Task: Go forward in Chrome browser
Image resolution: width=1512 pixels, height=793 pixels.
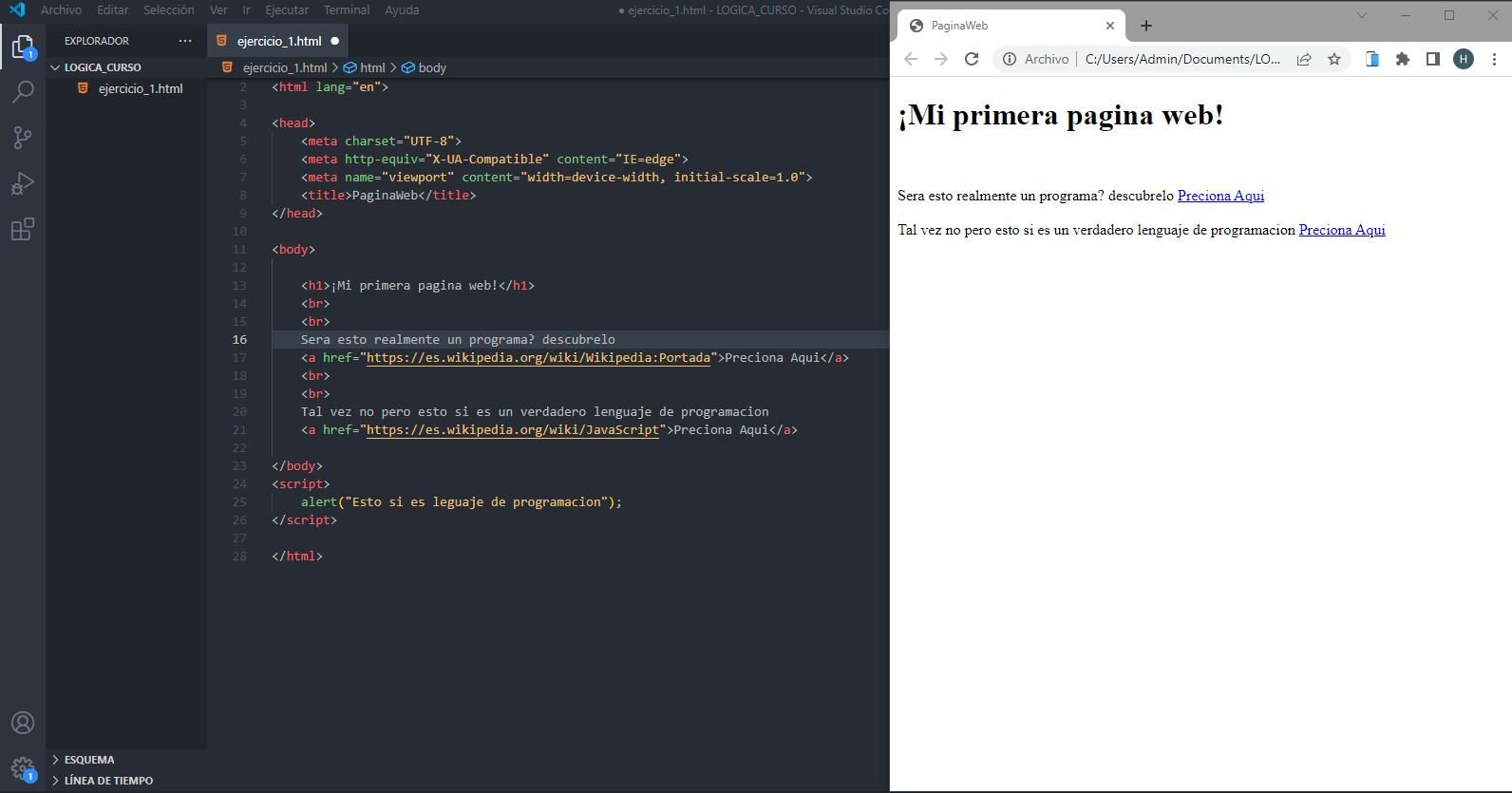Action: tap(941, 59)
